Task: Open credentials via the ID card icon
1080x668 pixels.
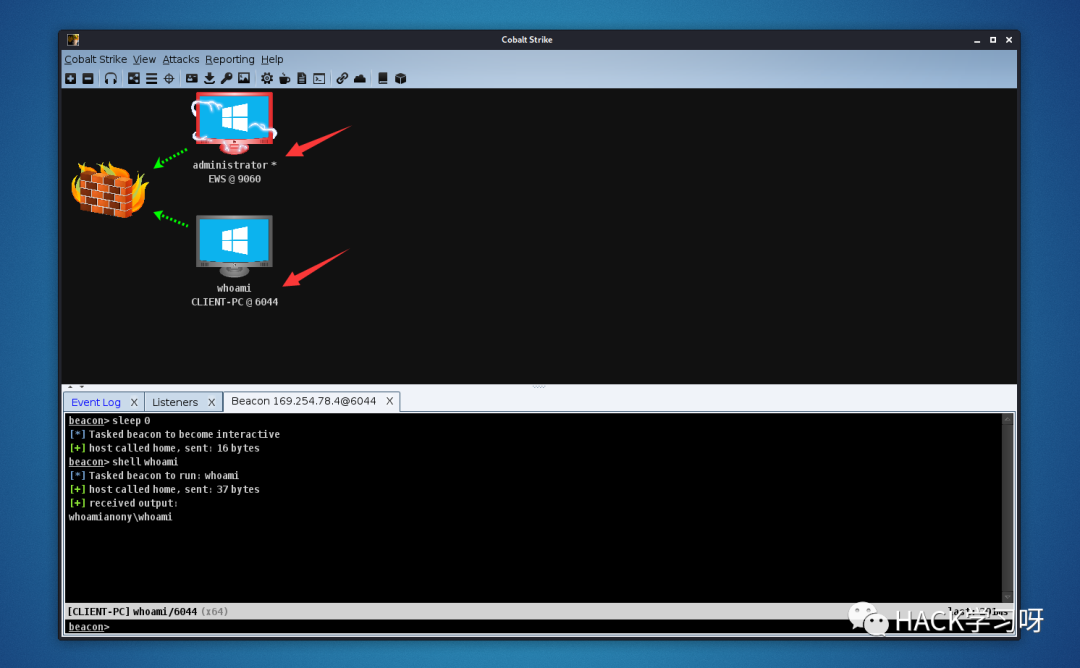Action: coord(191,79)
